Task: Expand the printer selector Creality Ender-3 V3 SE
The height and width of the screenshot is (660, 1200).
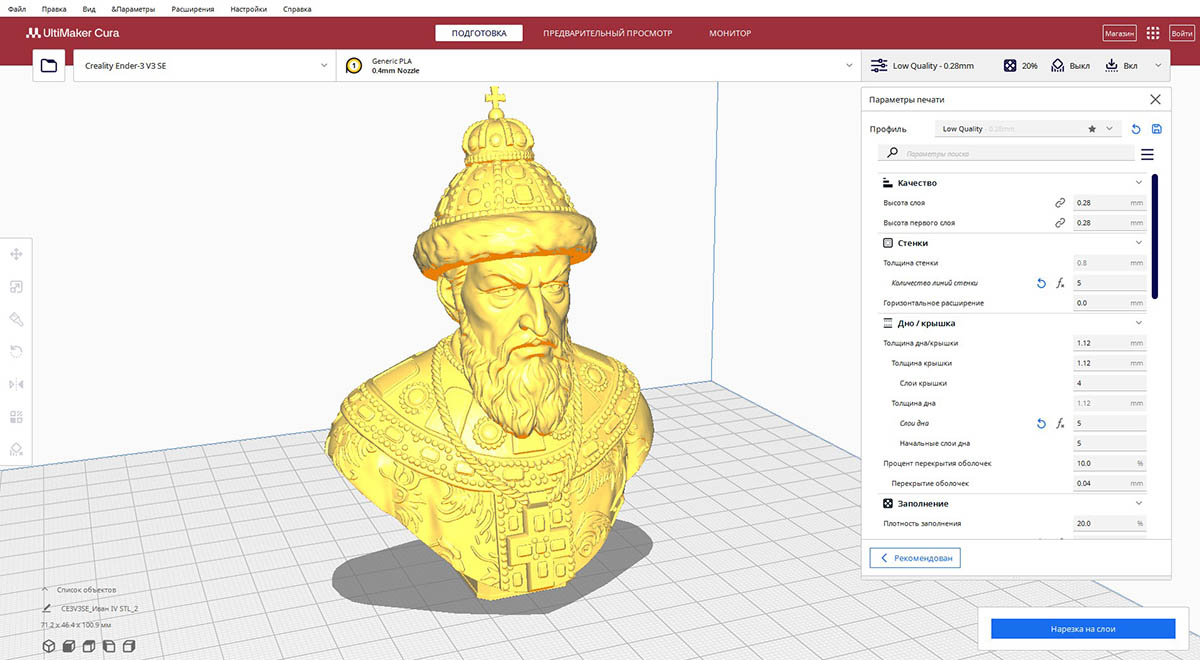Action: [x=204, y=66]
